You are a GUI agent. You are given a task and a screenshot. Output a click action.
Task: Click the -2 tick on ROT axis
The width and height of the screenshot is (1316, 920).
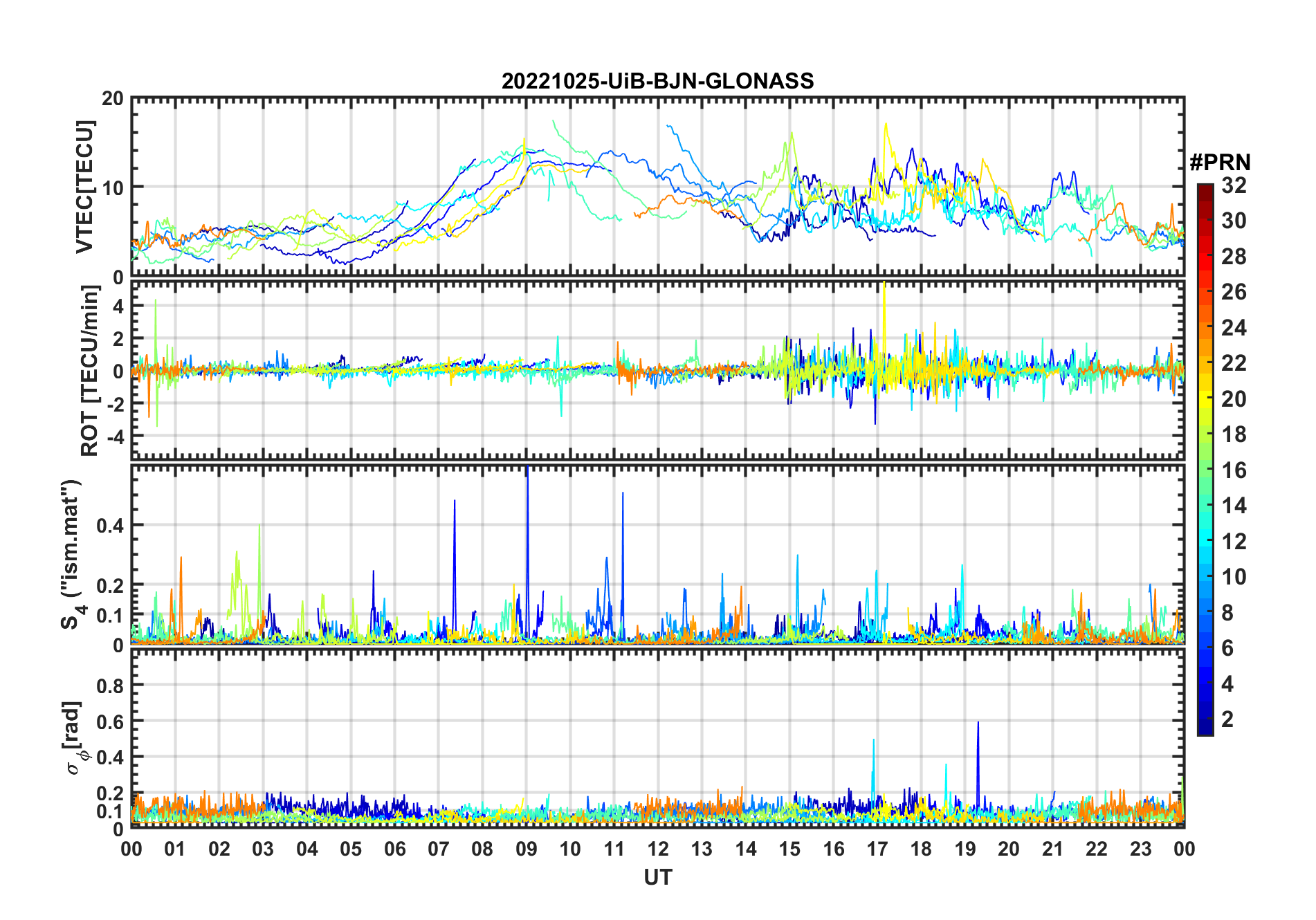114,404
